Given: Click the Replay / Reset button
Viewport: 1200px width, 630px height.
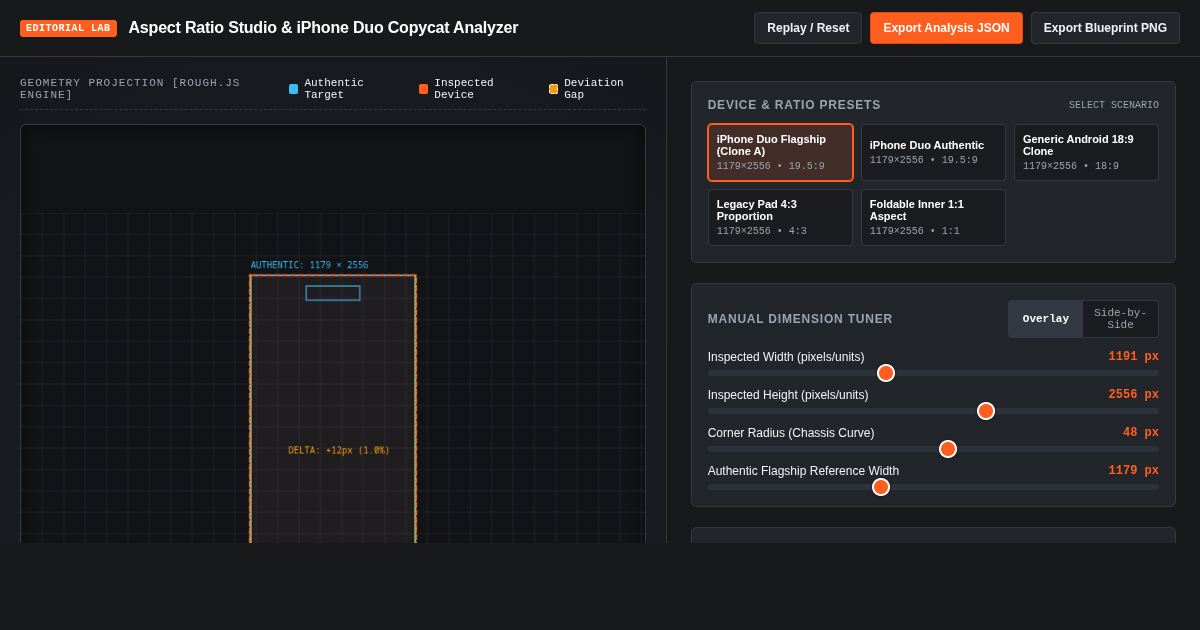Looking at the screenshot, I should point(808,28).
